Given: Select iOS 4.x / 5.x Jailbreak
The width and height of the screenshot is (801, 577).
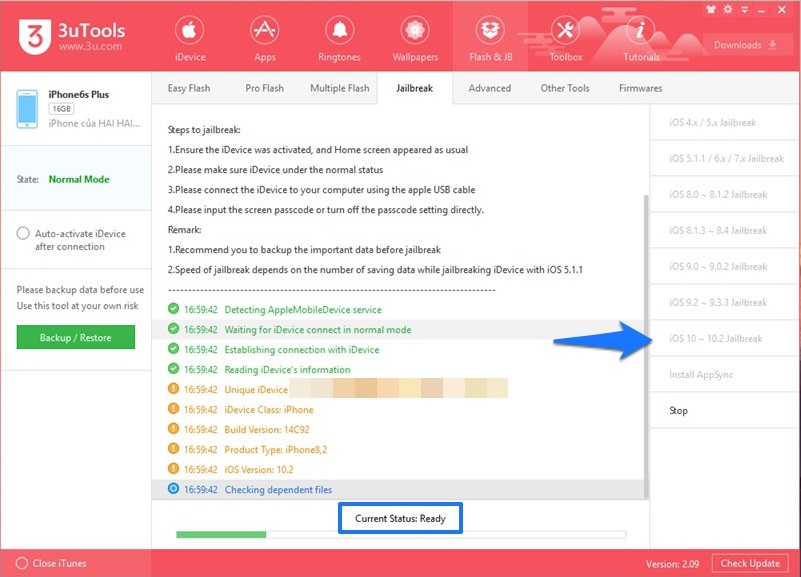Looking at the screenshot, I should (724, 123).
